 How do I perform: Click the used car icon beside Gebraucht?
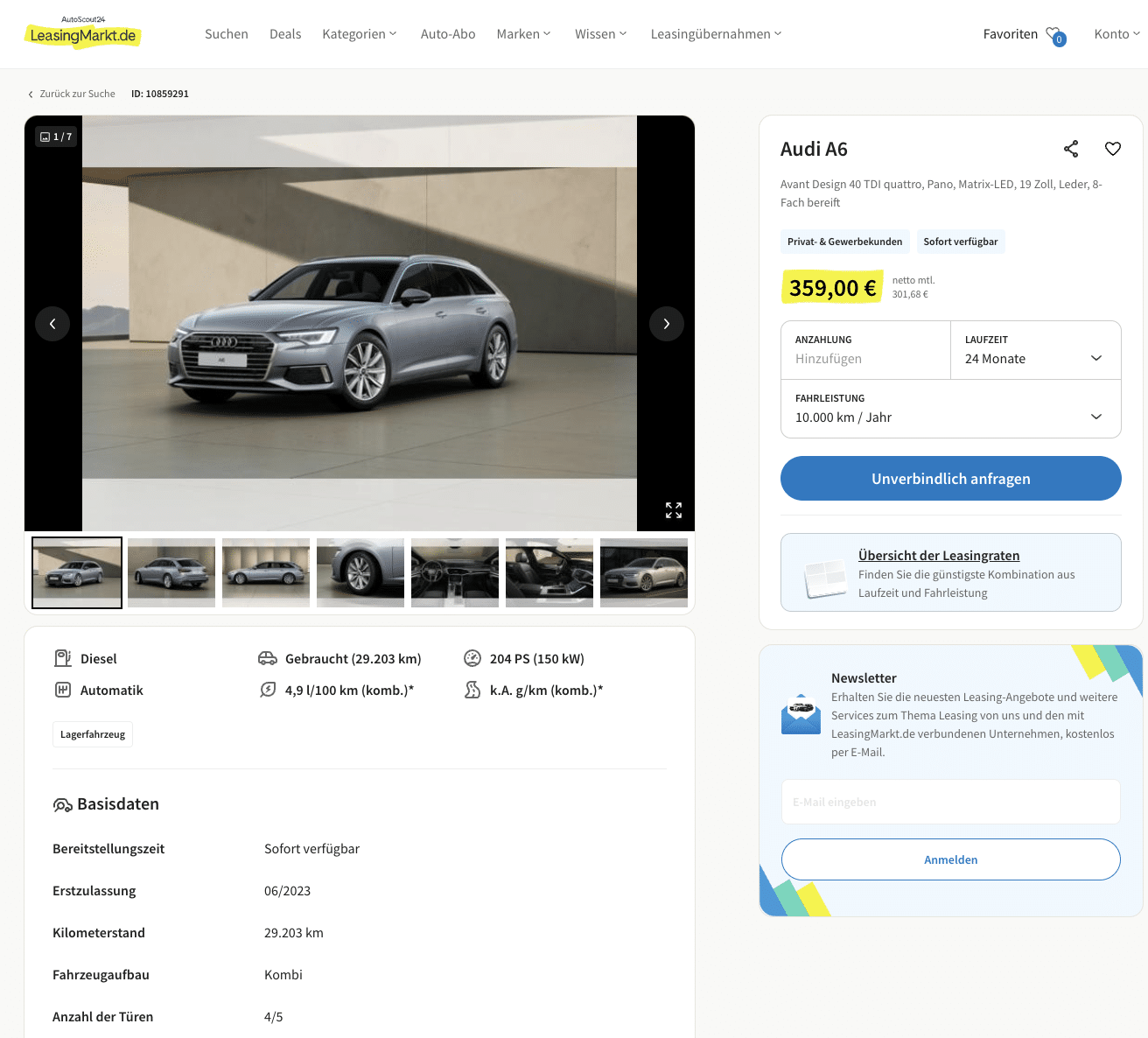(268, 658)
